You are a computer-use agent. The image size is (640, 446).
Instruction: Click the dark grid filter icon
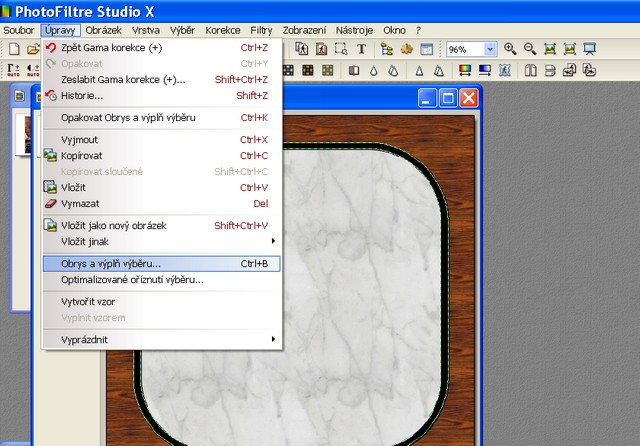[x=289, y=70]
